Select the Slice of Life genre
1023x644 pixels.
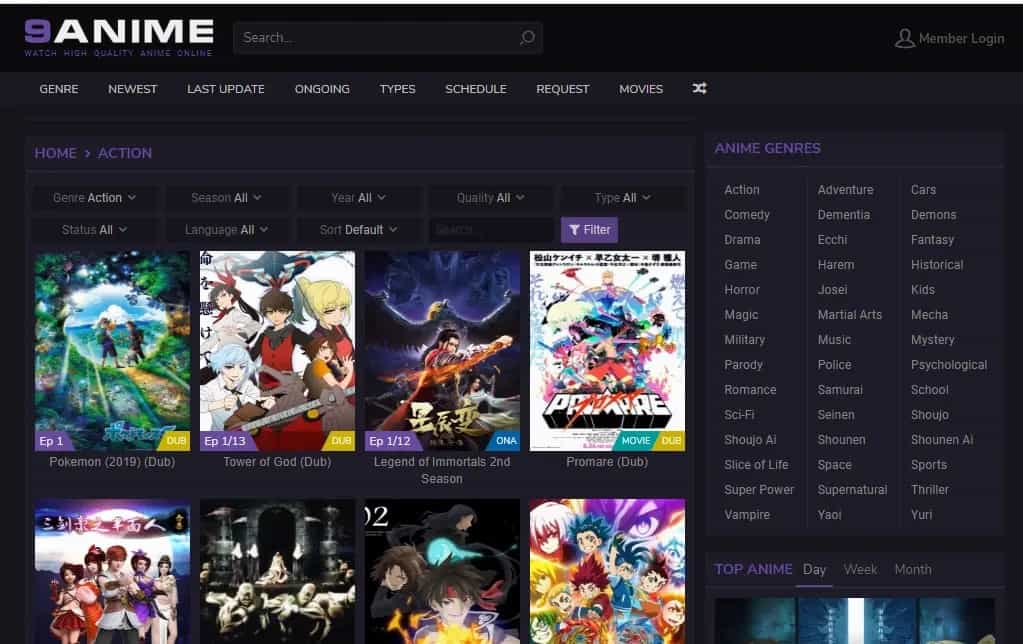tap(756, 465)
